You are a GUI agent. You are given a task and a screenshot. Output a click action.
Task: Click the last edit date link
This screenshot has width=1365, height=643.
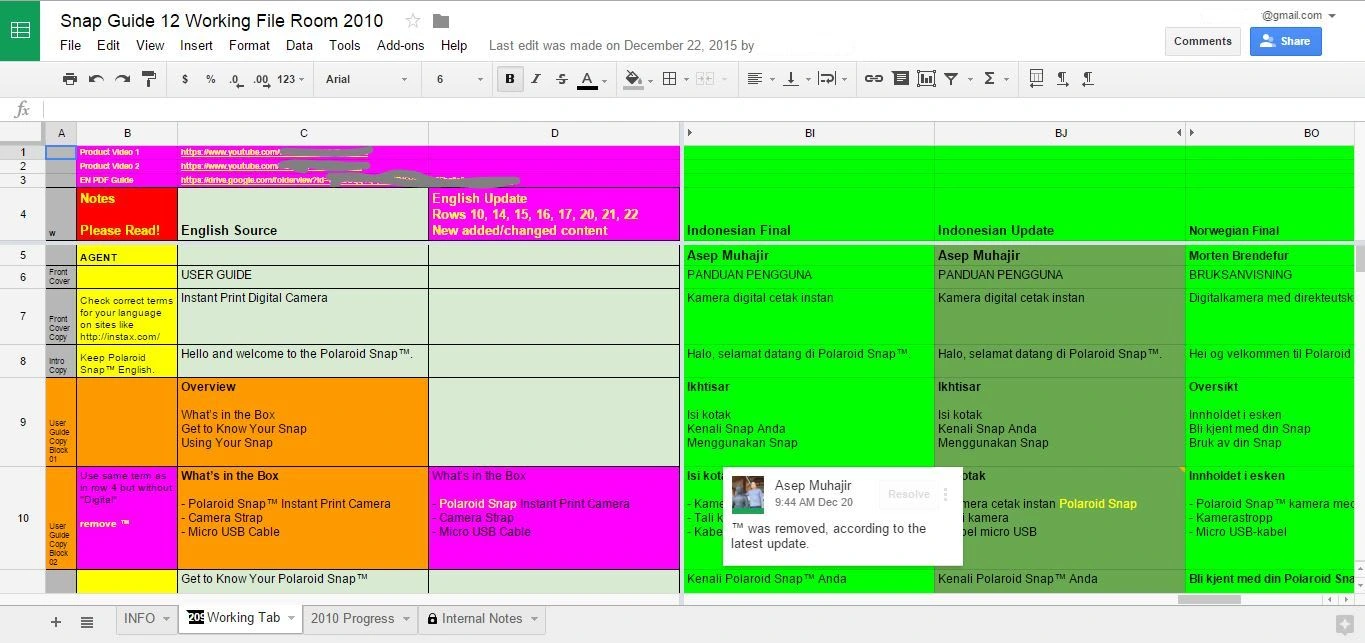tap(621, 45)
